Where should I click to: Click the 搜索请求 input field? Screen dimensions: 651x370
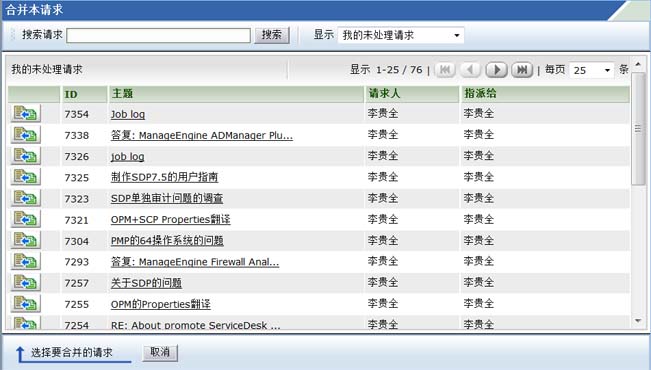(158, 35)
